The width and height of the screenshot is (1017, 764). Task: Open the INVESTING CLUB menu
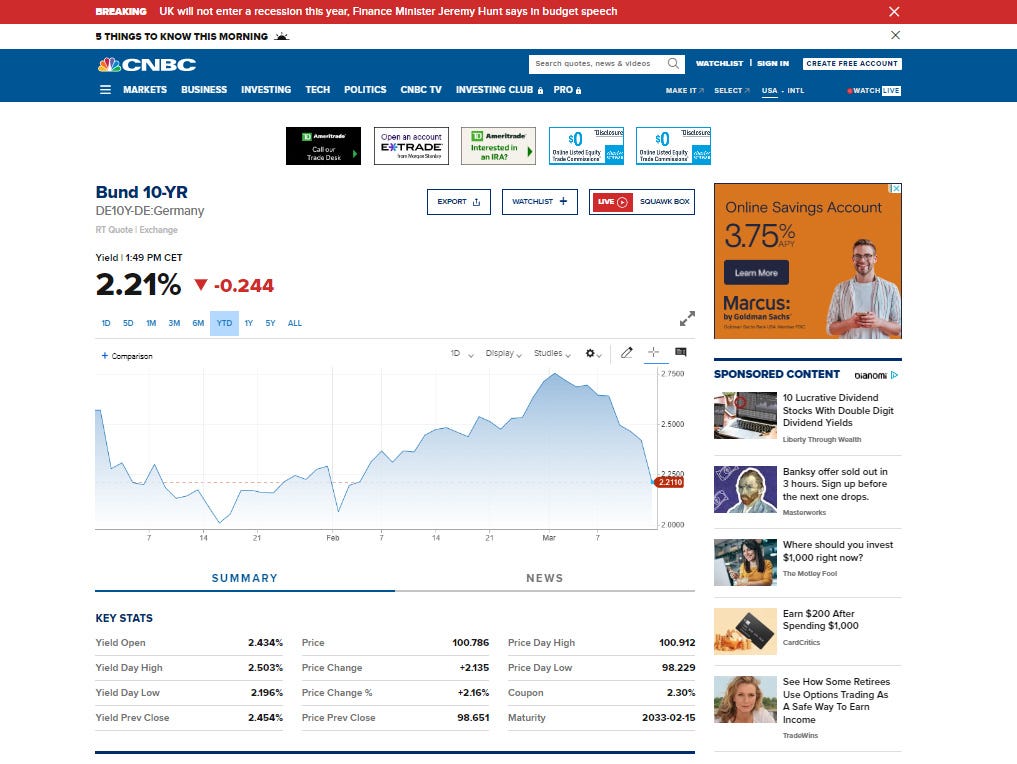click(x=499, y=90)
